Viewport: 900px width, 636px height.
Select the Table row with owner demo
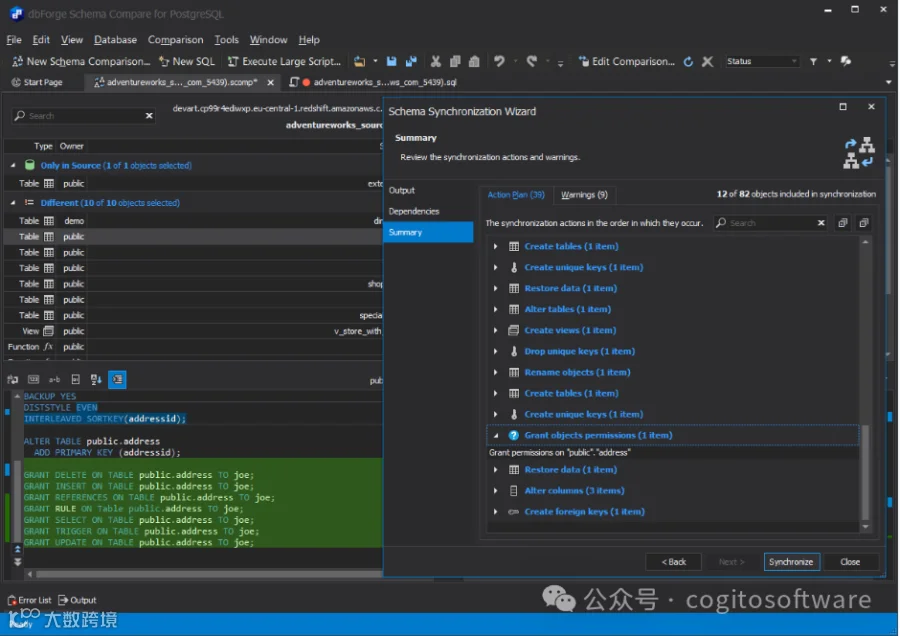(193, 221)
